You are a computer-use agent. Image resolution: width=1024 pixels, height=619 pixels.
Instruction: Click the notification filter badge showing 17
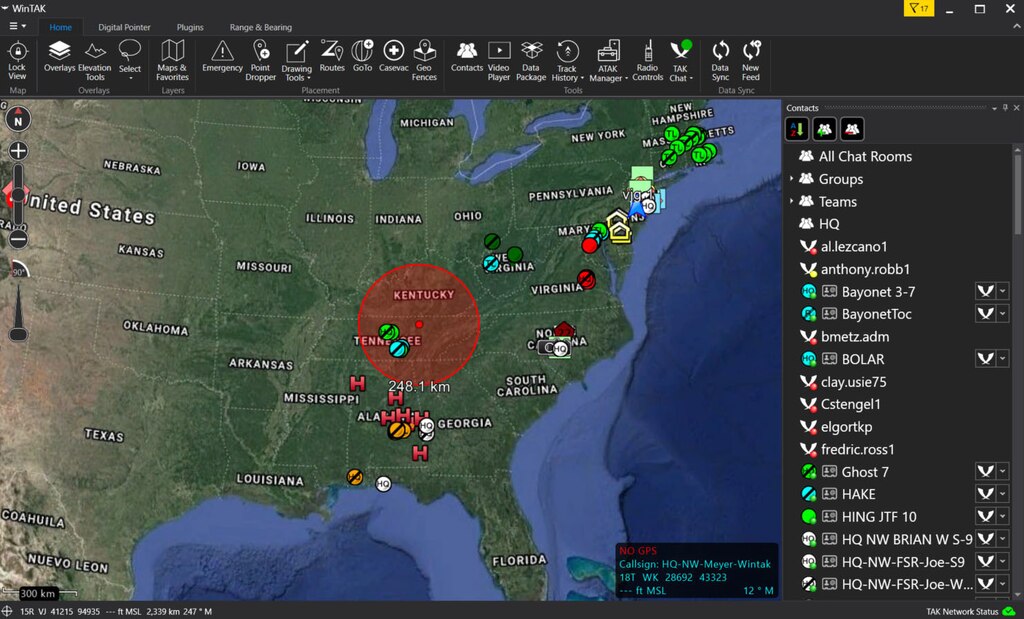tap(919, 8)
